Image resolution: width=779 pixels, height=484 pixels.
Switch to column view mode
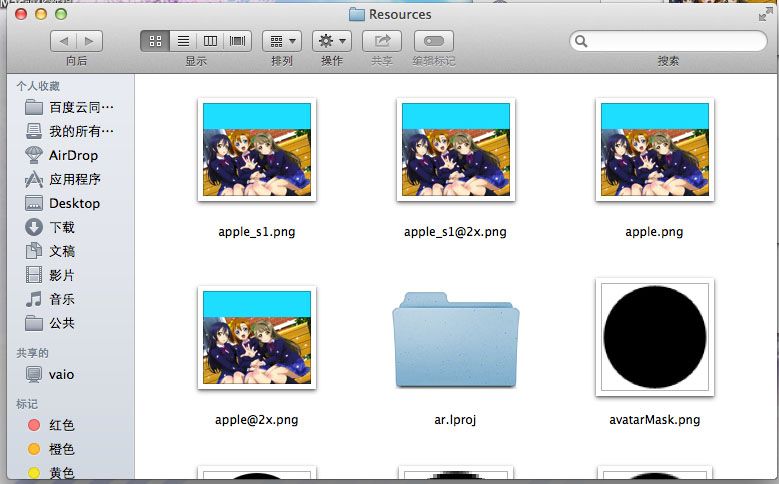tap(210, 41)
